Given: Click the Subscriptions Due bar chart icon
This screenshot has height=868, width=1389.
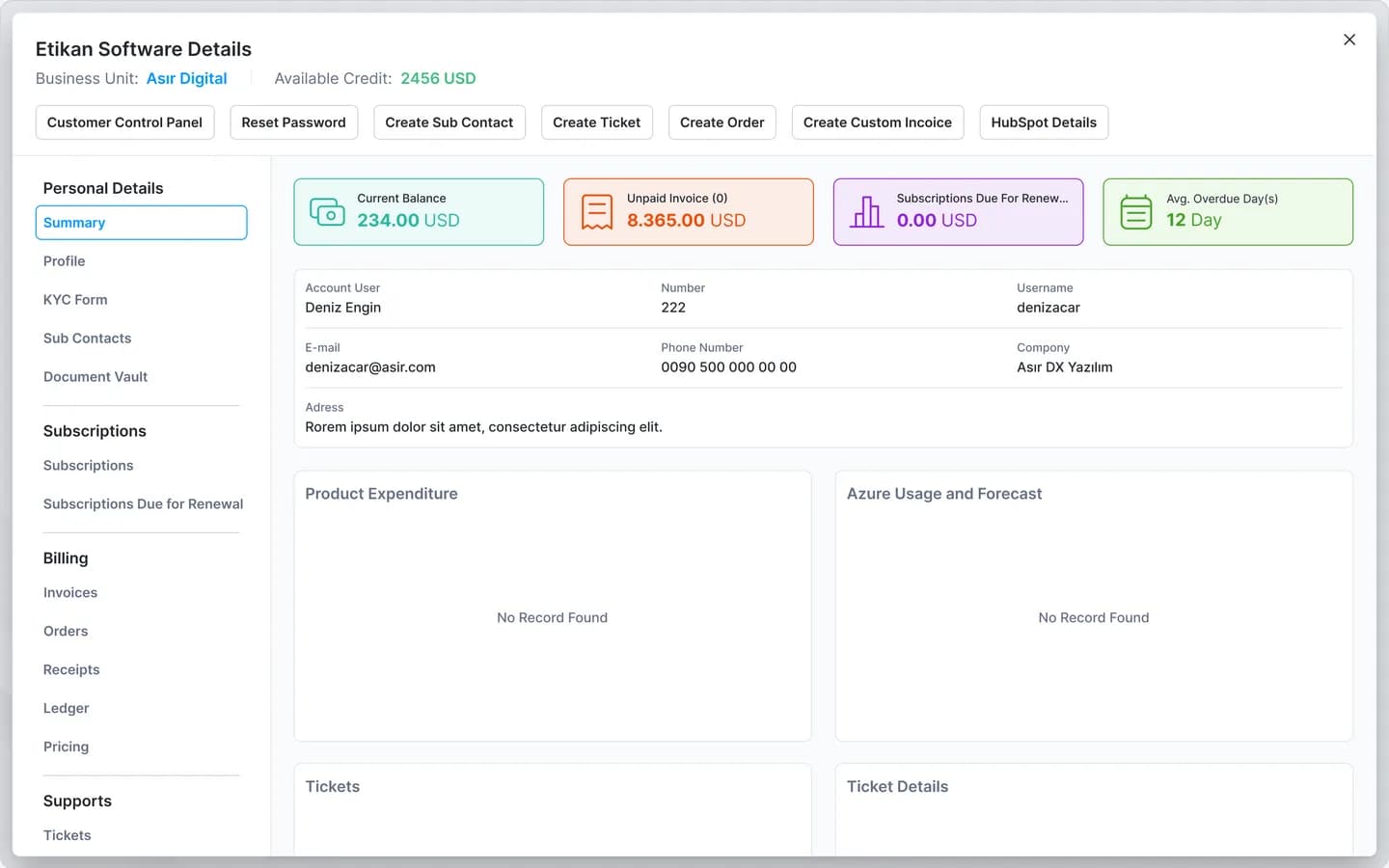Looking at the screenshot, I should pos(867,211).
